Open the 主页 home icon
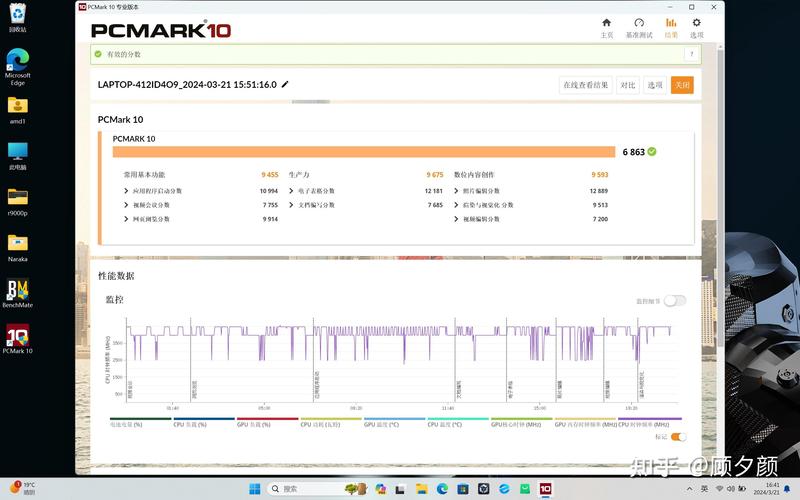 tap(606, 27)
